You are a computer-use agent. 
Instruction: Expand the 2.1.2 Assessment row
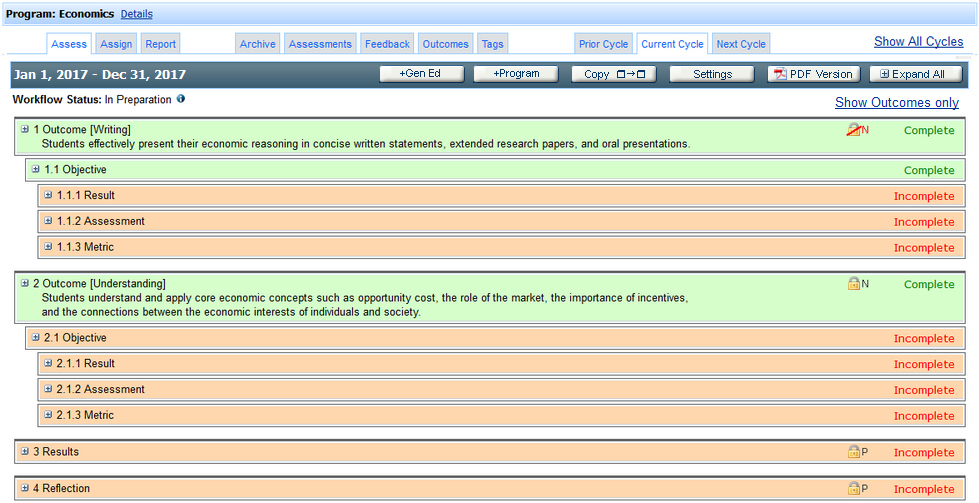(x=48, y=389)
